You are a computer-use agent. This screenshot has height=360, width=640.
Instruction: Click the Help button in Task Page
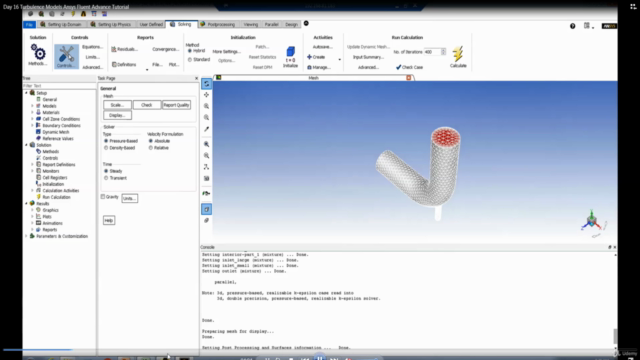(109, 220)
